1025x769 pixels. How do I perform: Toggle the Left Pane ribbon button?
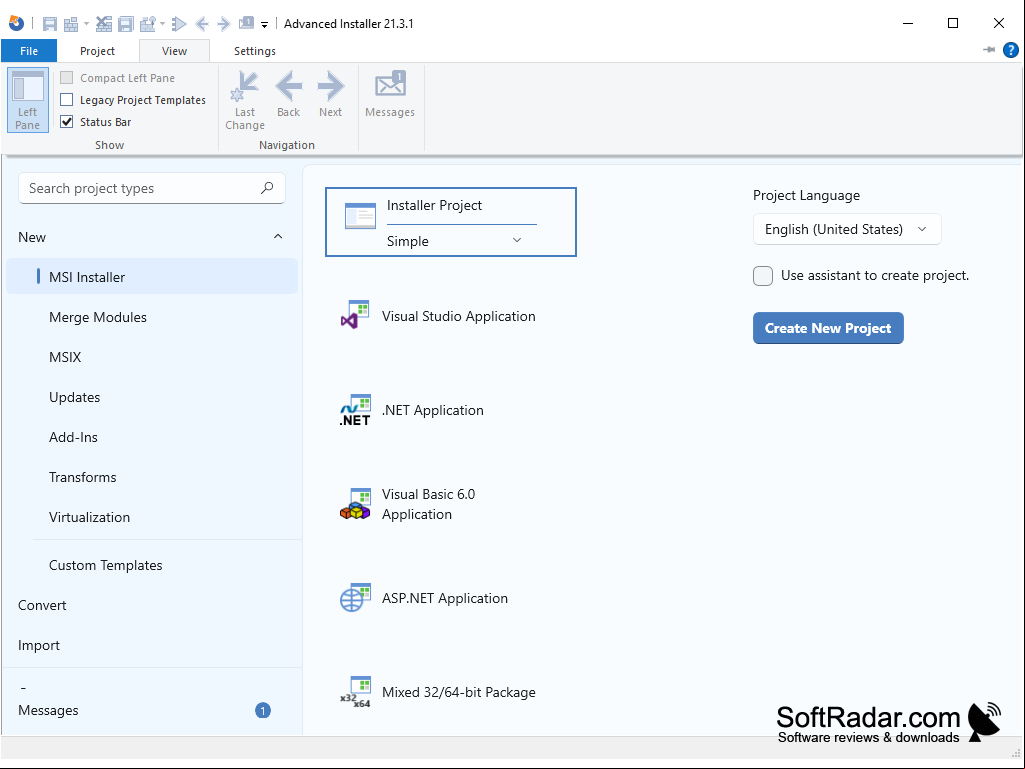[28, 100]
